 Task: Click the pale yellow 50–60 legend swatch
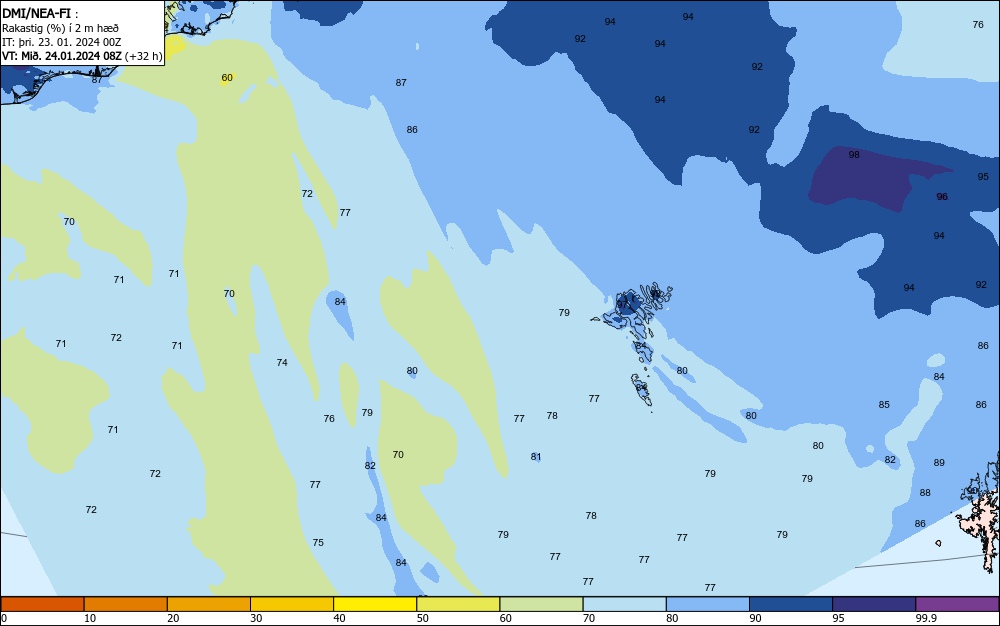point(458,604)
